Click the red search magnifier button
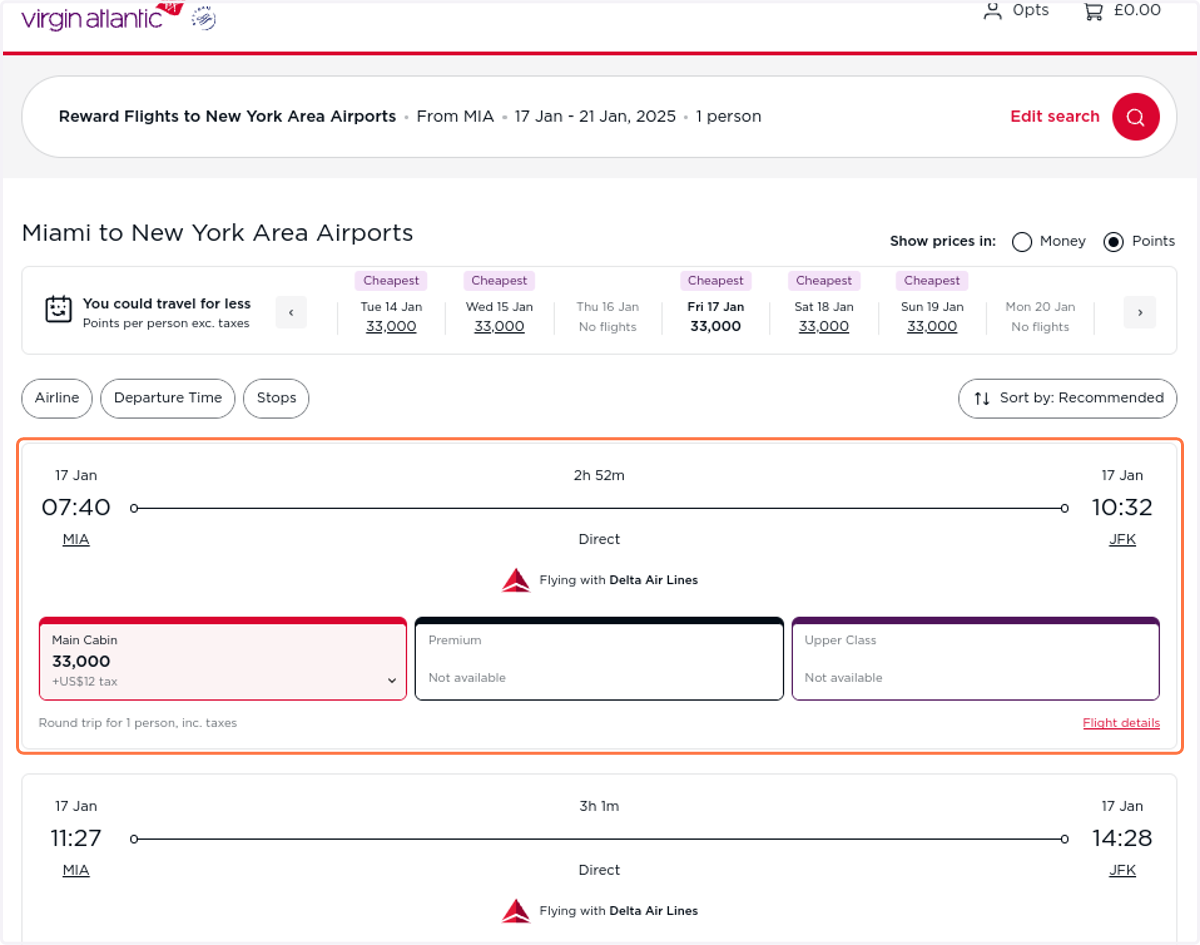The height and width of the screenshot is (945, 1200). pyautogui.click(x=1135, y=117)
